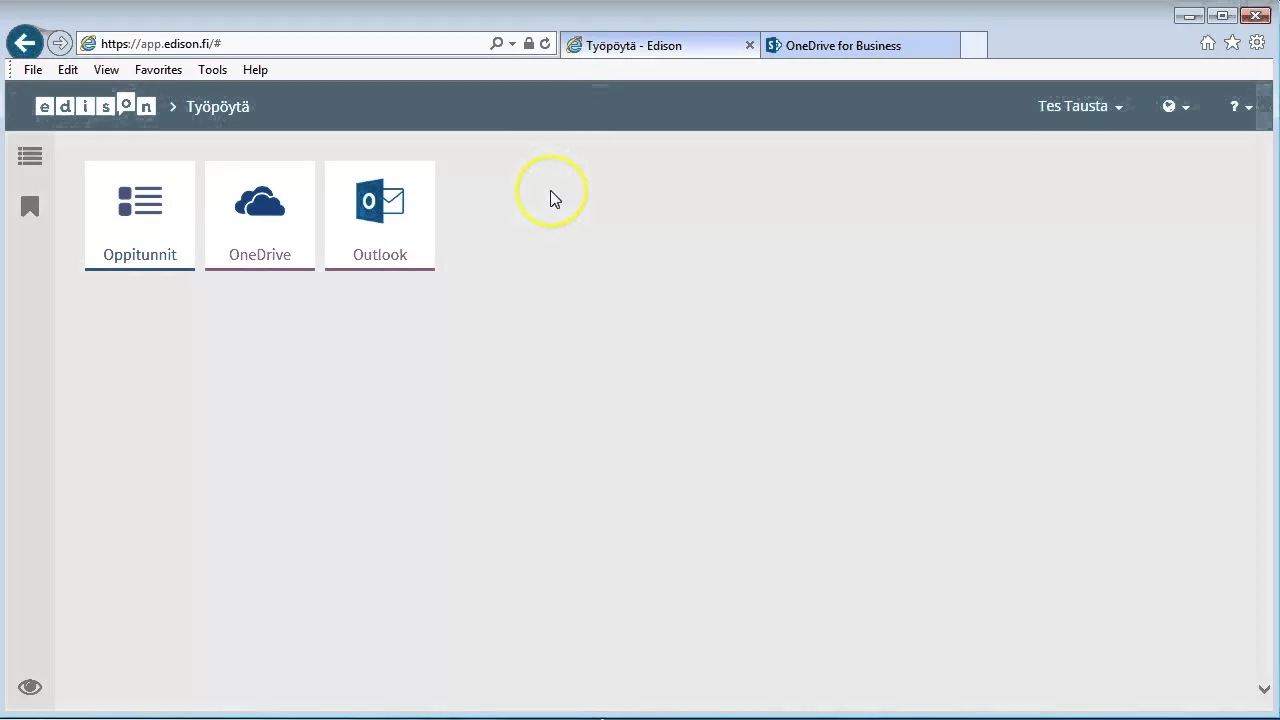This screenshot has height=720, width=1280.
Task: Click the address bar search magnifier
Action: coord(496,44)
